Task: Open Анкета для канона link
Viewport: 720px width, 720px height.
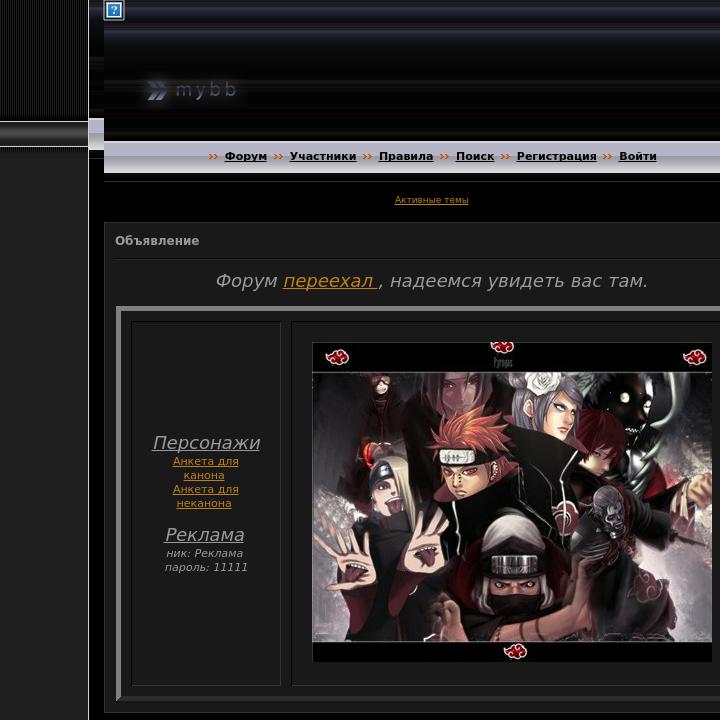Action: (205, 468)
